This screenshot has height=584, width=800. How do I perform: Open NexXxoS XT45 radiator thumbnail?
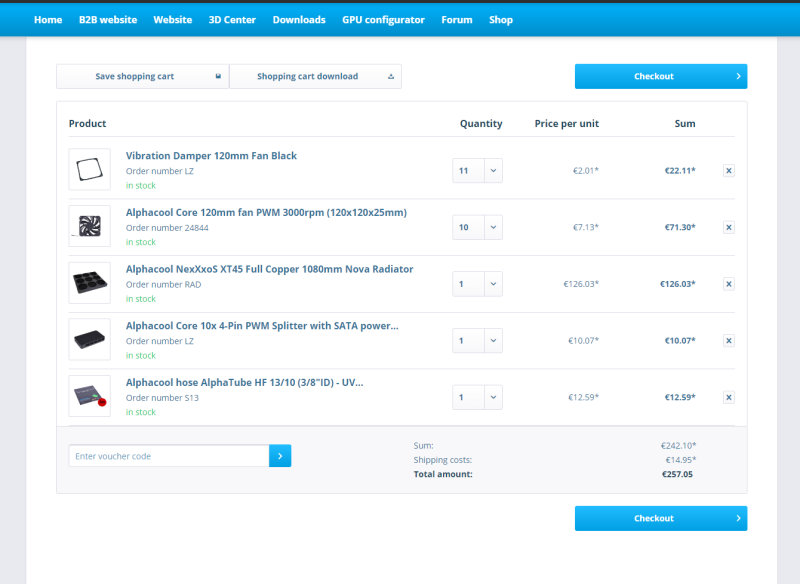[x=90, y=283]
